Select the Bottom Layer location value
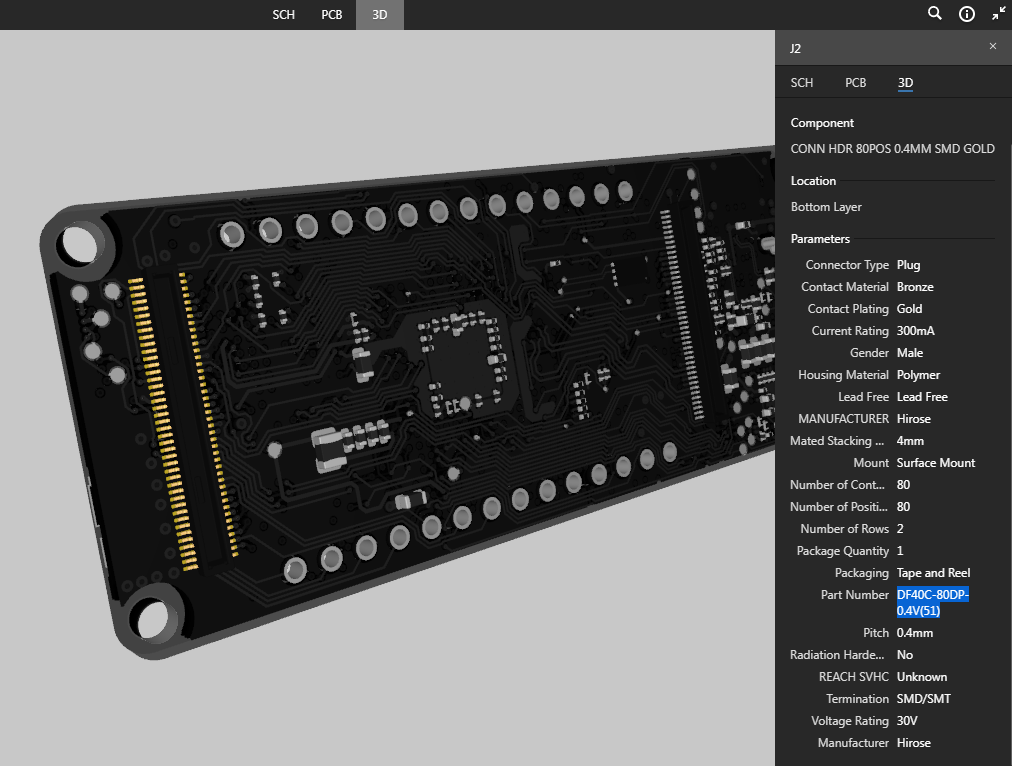Viewport: 1012px width, 766px height. click(826, 207)
